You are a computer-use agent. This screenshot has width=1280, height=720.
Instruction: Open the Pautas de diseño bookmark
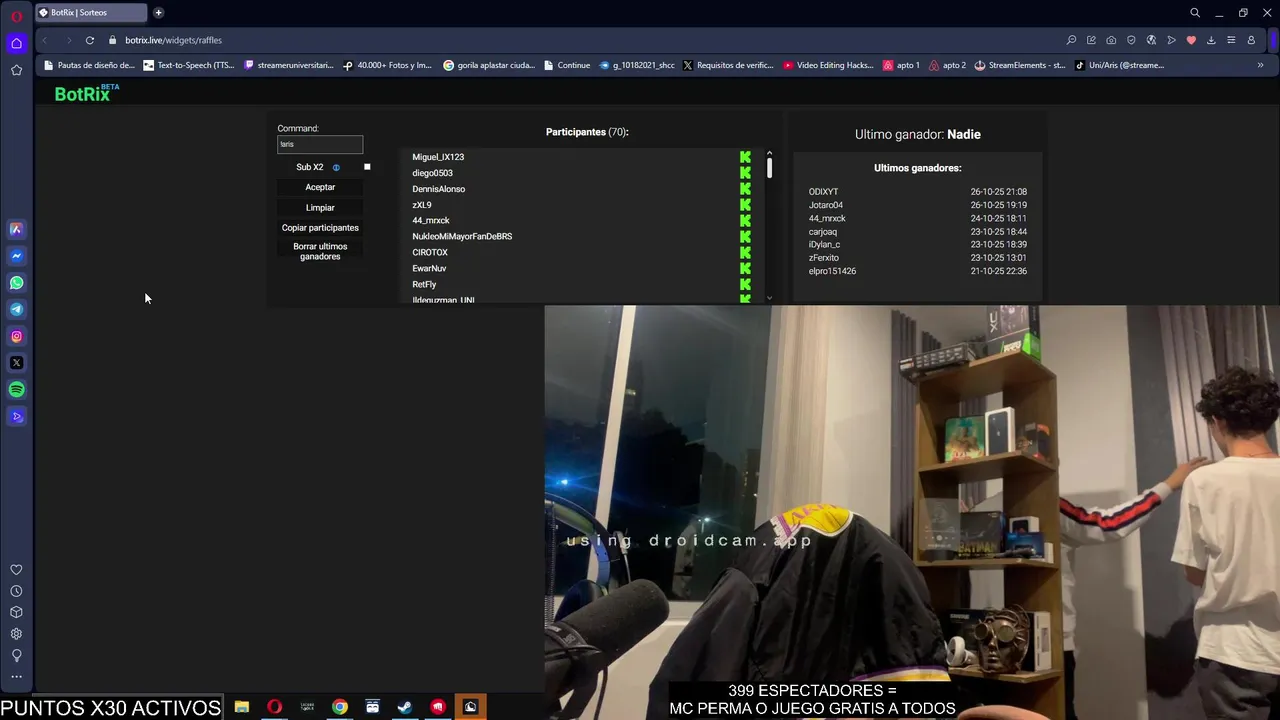89,65
